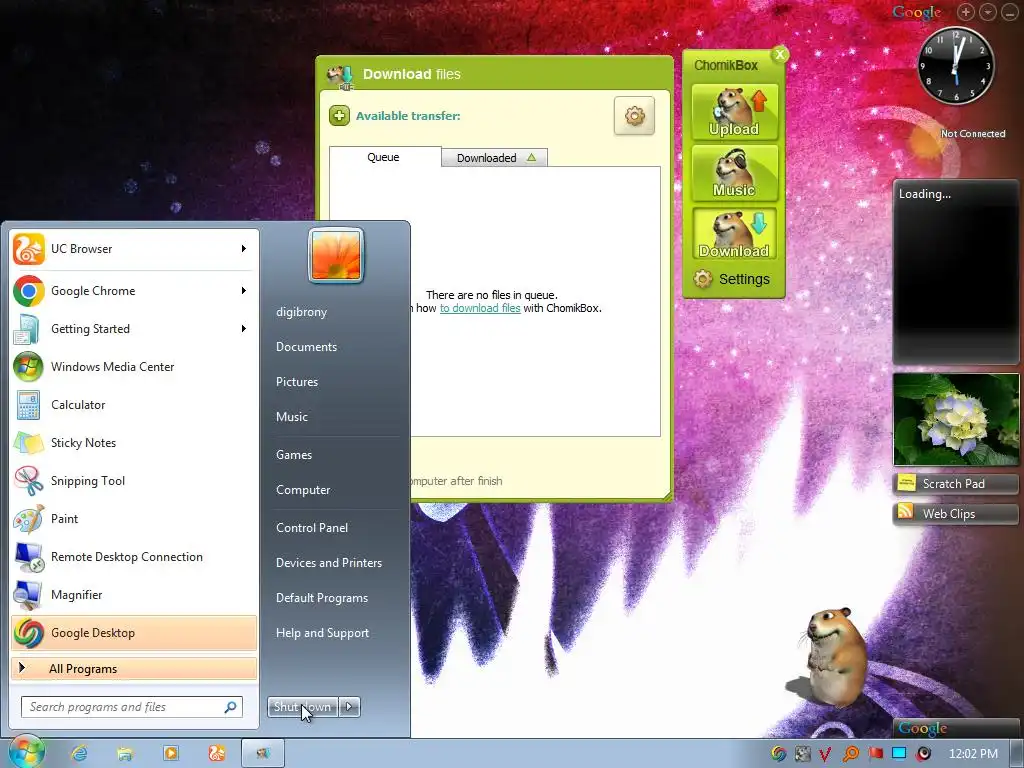Close the ChomikBox widget with green X

(779, 55)
